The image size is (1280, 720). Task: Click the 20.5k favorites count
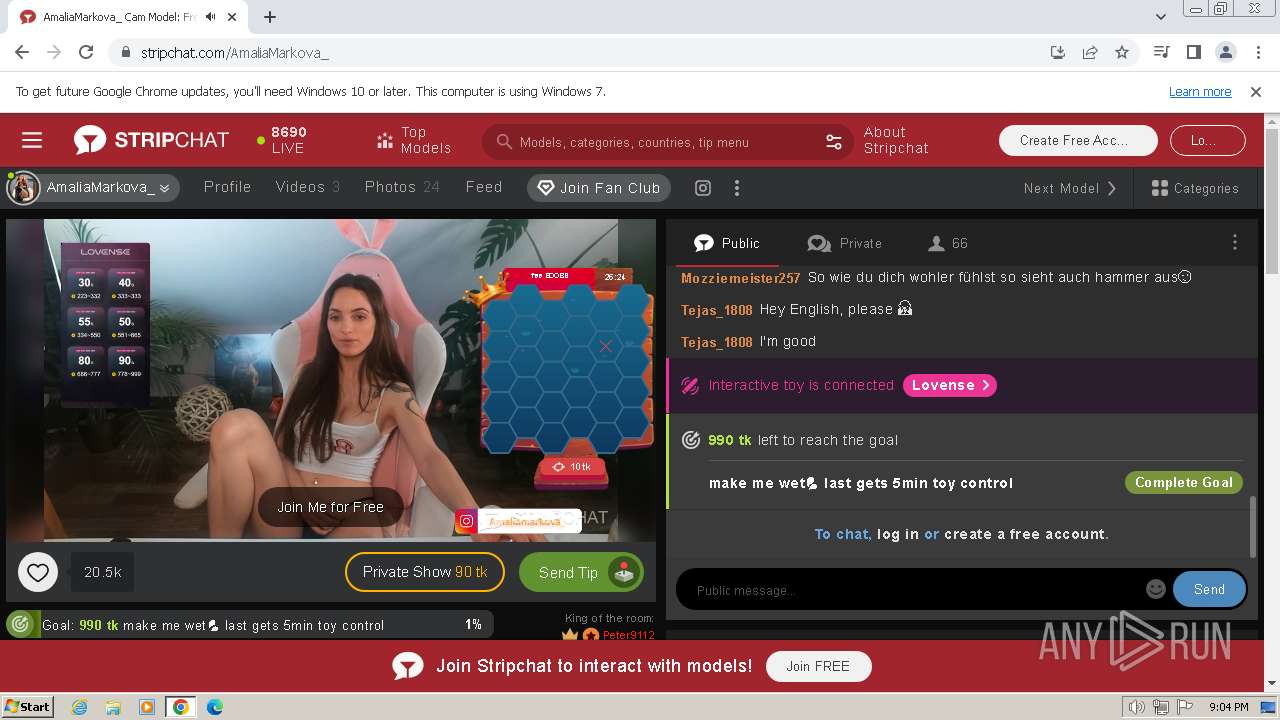click(x=102, y=572)
